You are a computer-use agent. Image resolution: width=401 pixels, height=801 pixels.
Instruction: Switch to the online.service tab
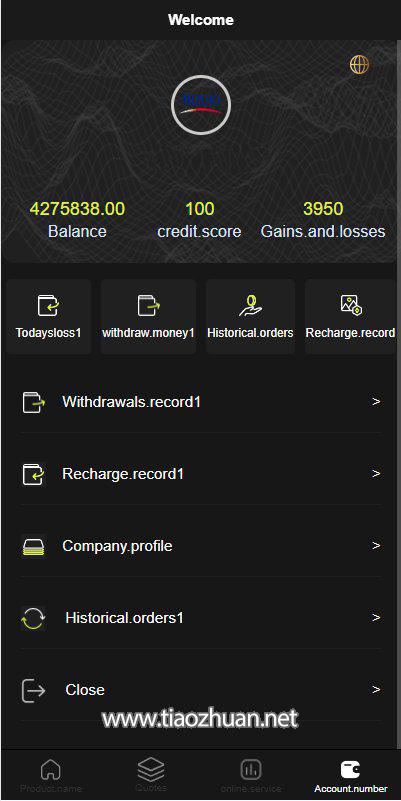coord(251,775)
